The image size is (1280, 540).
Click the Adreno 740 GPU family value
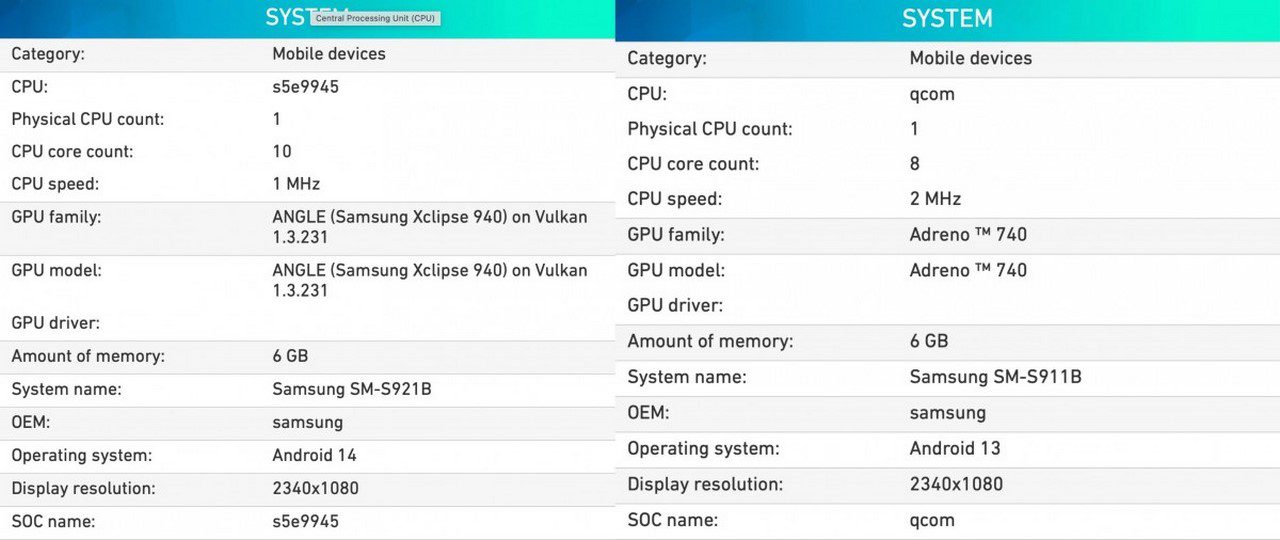coord(967,235)
